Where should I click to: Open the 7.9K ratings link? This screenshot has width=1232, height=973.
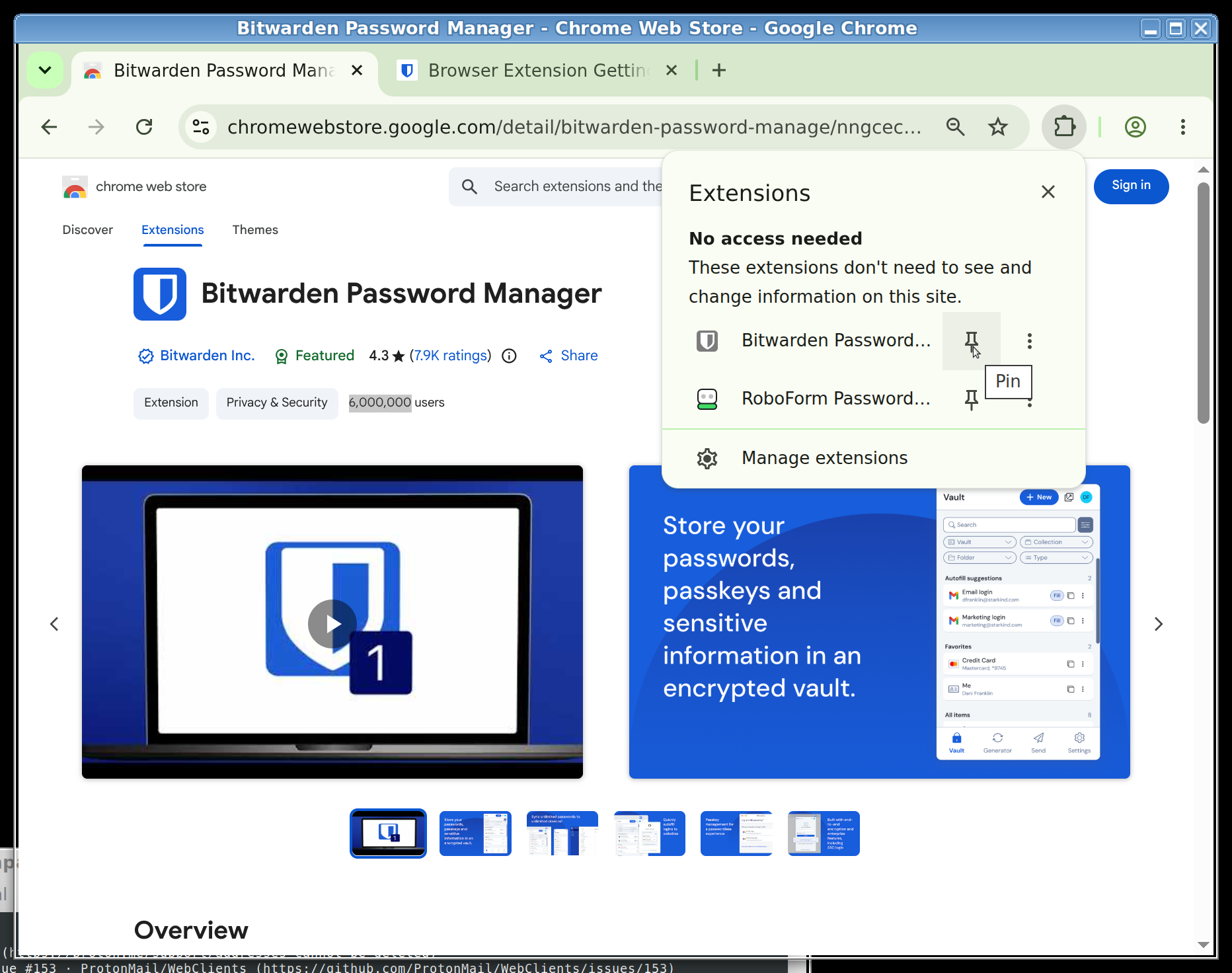coord(450,356)
